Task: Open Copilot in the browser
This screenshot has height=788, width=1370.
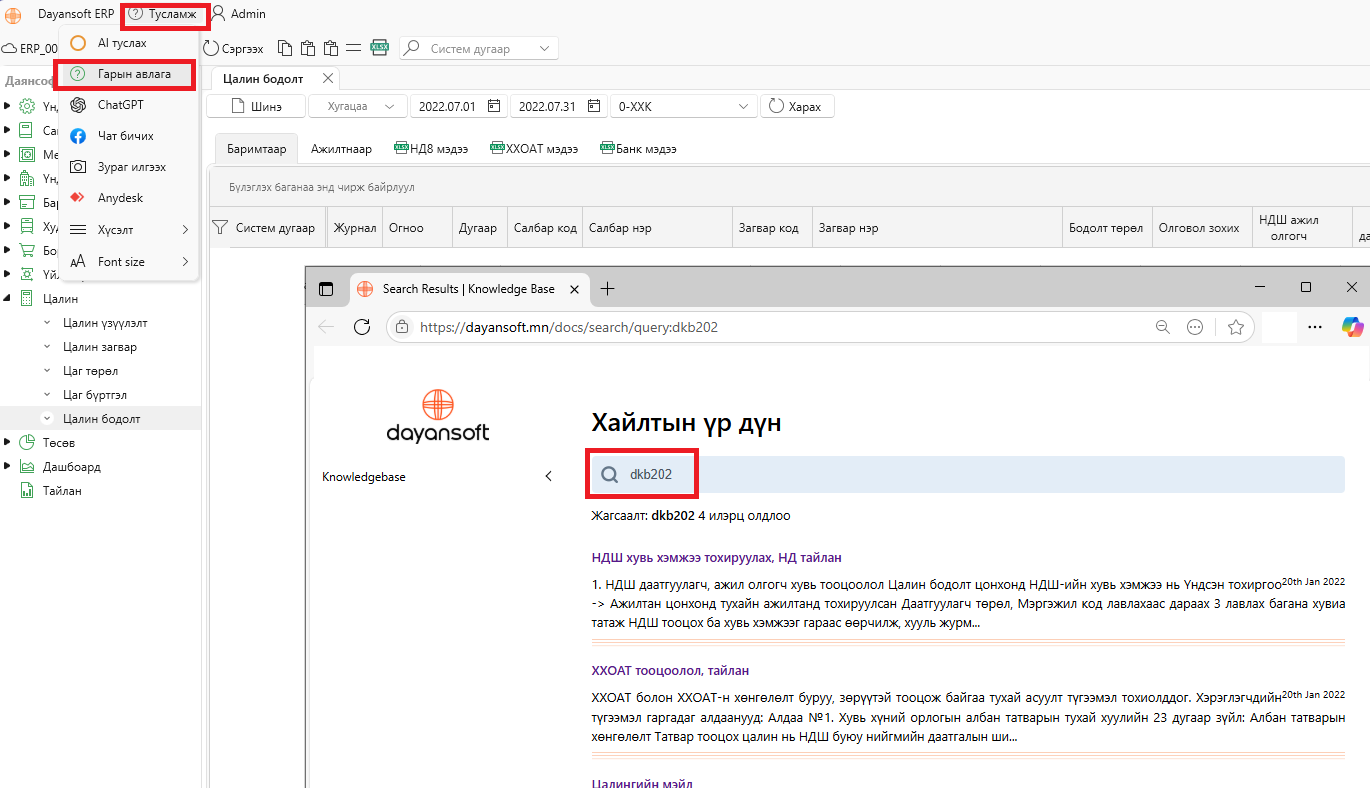Action: tap(1352, 327)
